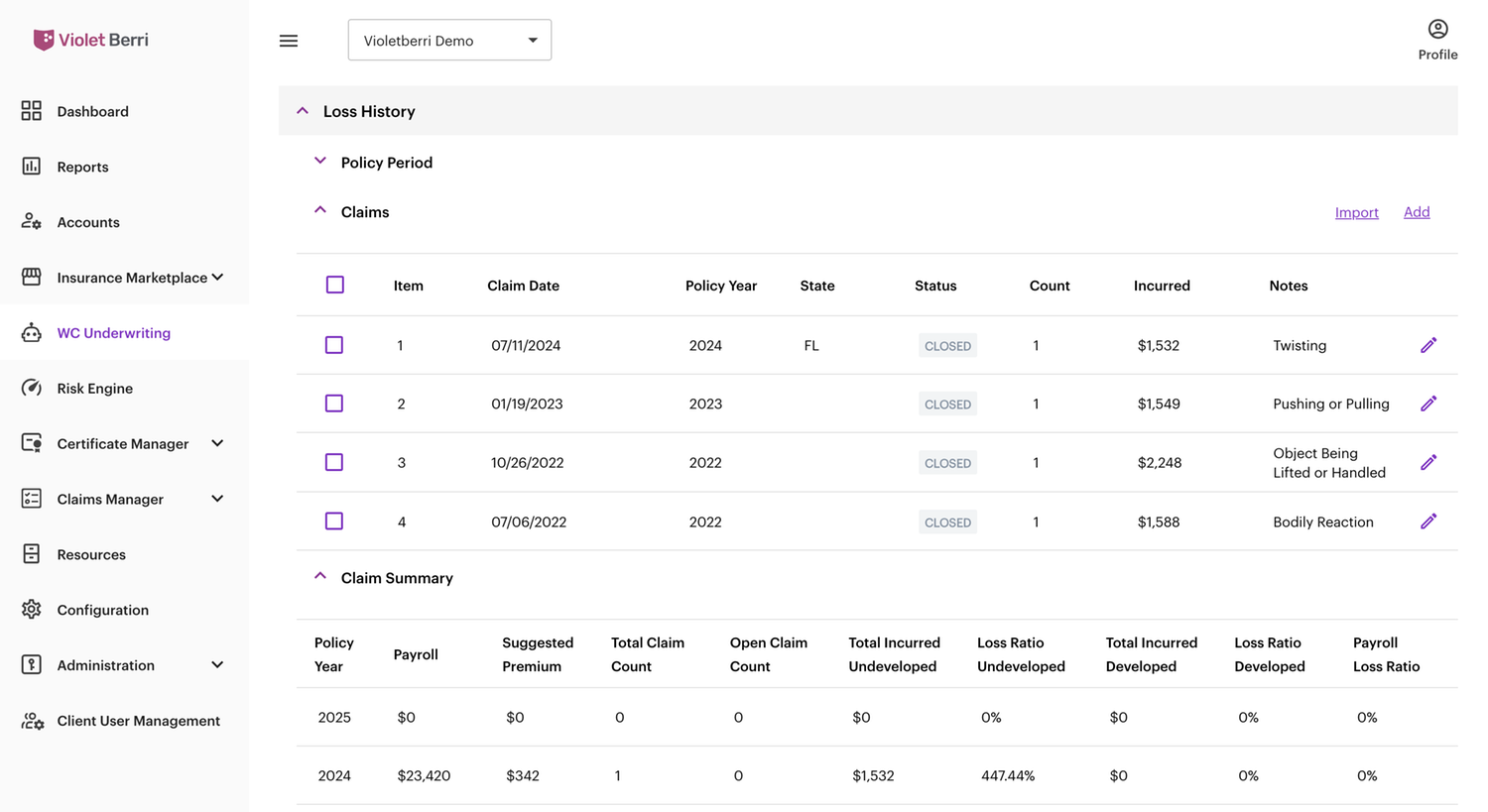The height and width of the screenshot is (812, 1488).
Task: Open the hamburger menu icon
Action: (x=289, y=41)
